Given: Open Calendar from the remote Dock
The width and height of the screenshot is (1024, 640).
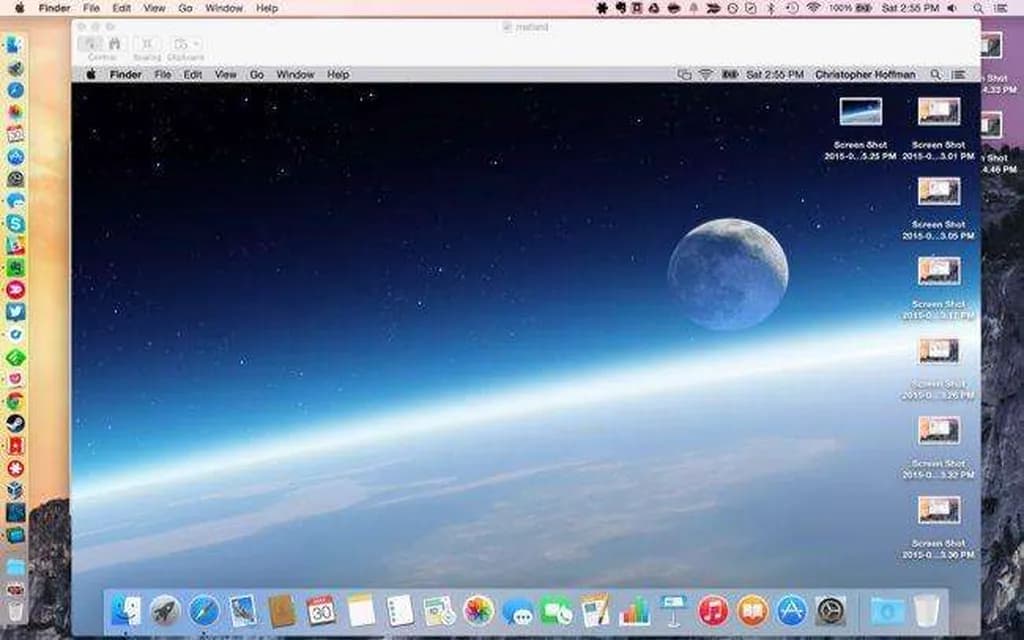Looking at the screenshot, I should coord(321,610).
